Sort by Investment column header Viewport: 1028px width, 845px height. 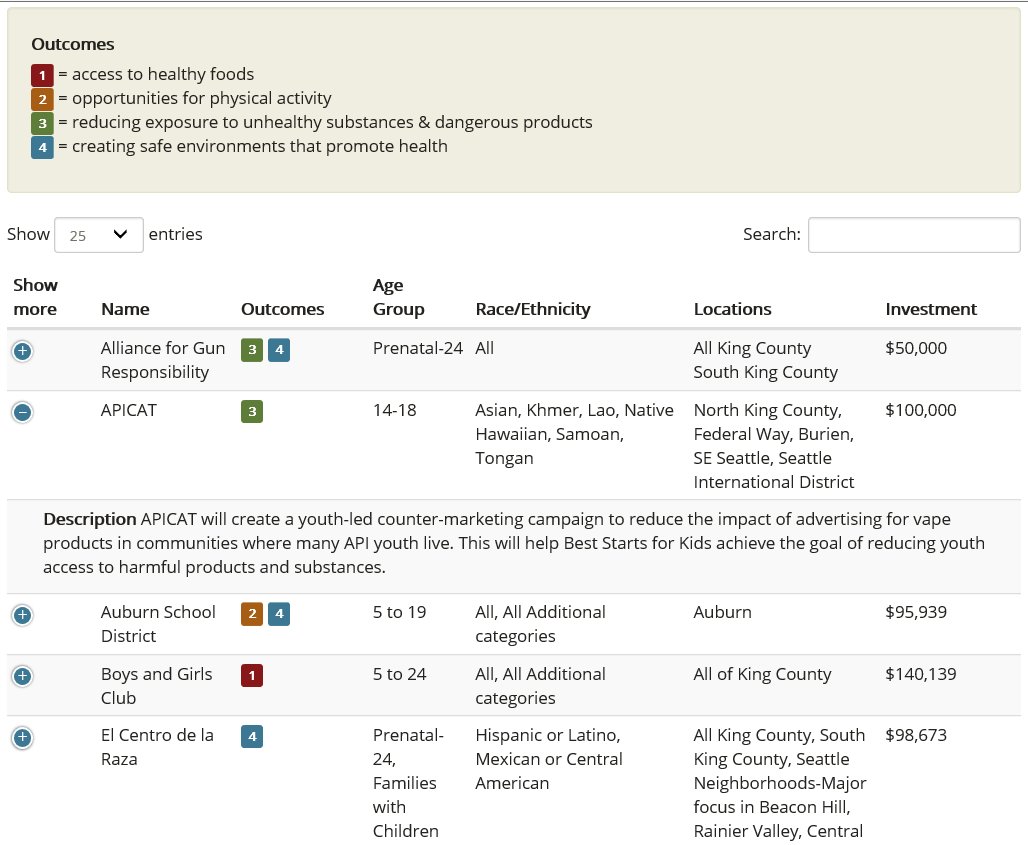[931, 309]
